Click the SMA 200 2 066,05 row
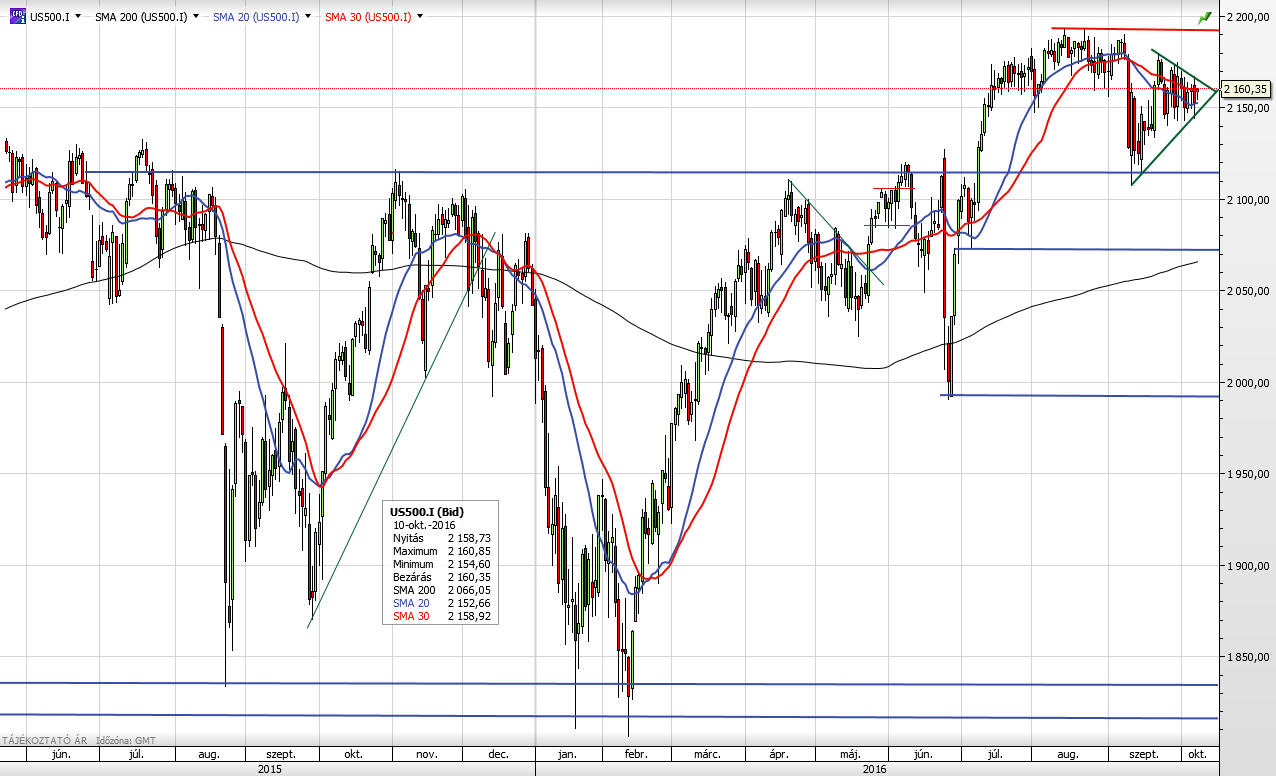Viewport: 1276px width, 776px height. pos(440,590)
